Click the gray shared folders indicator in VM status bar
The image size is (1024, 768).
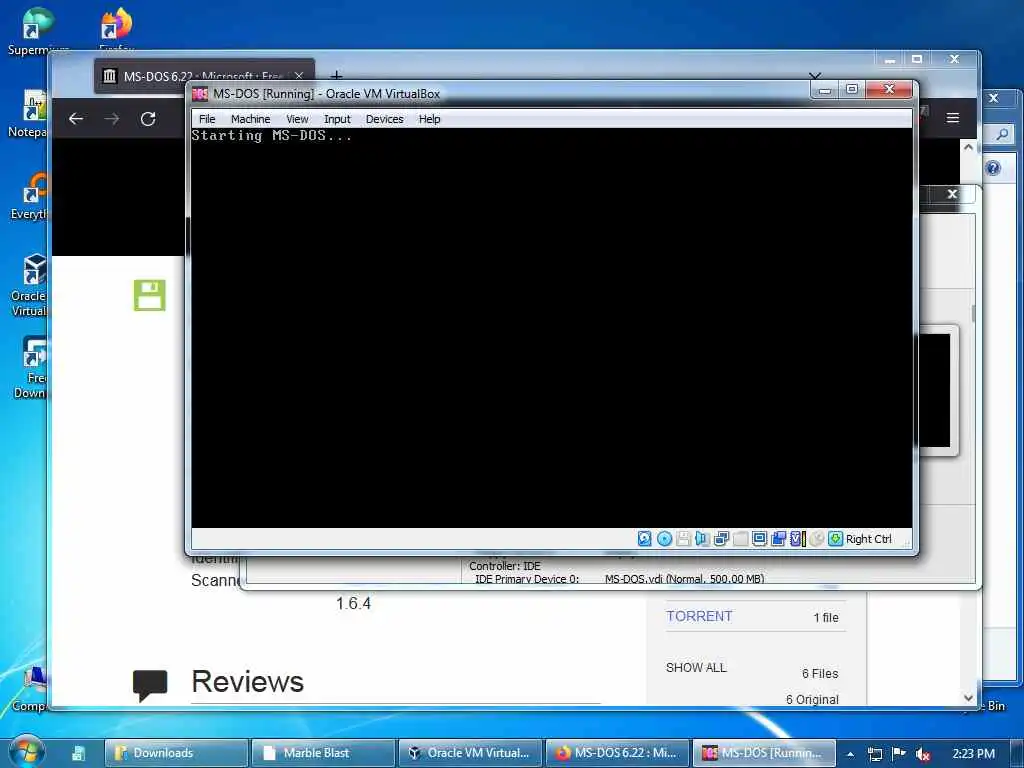tap(740, 539)
